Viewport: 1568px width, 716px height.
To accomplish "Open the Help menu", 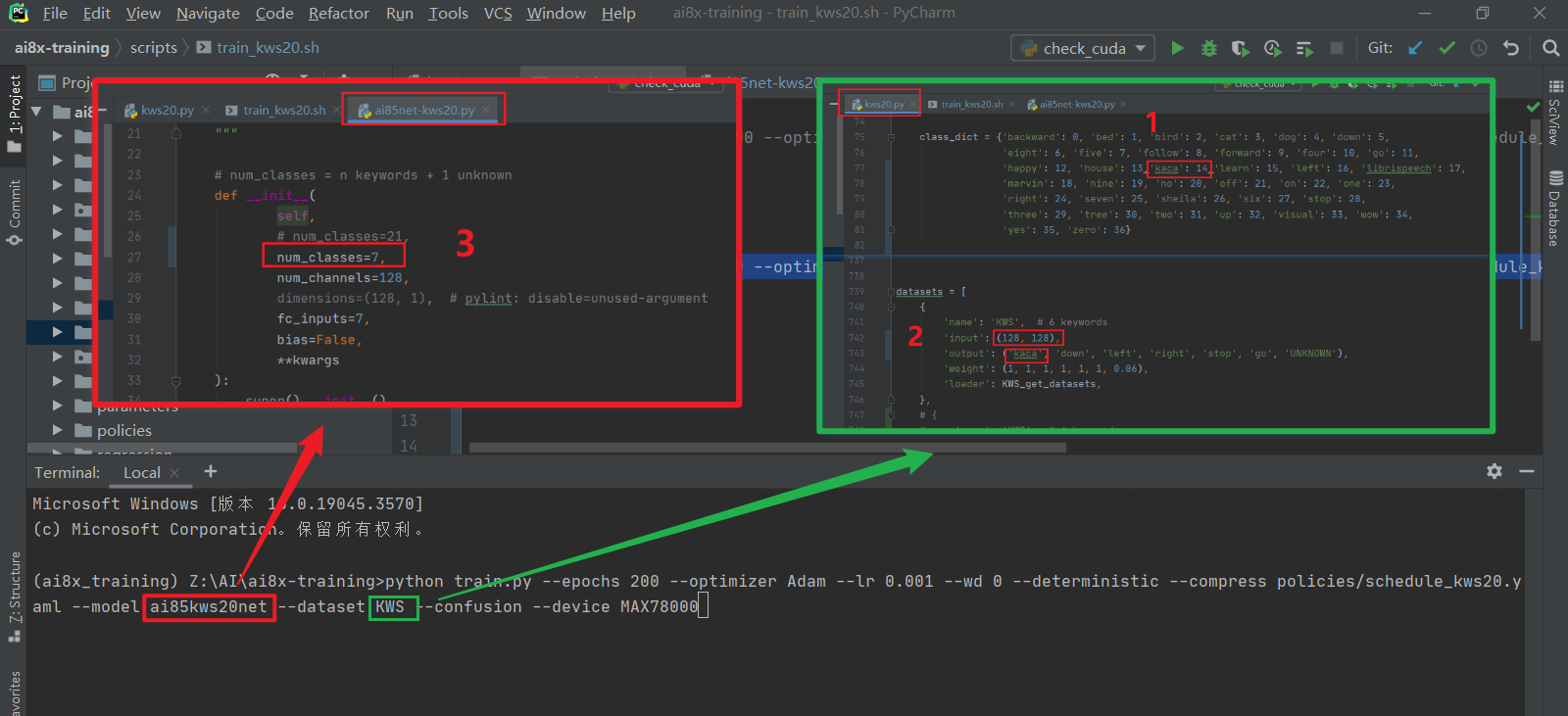I will coord(618,14).
